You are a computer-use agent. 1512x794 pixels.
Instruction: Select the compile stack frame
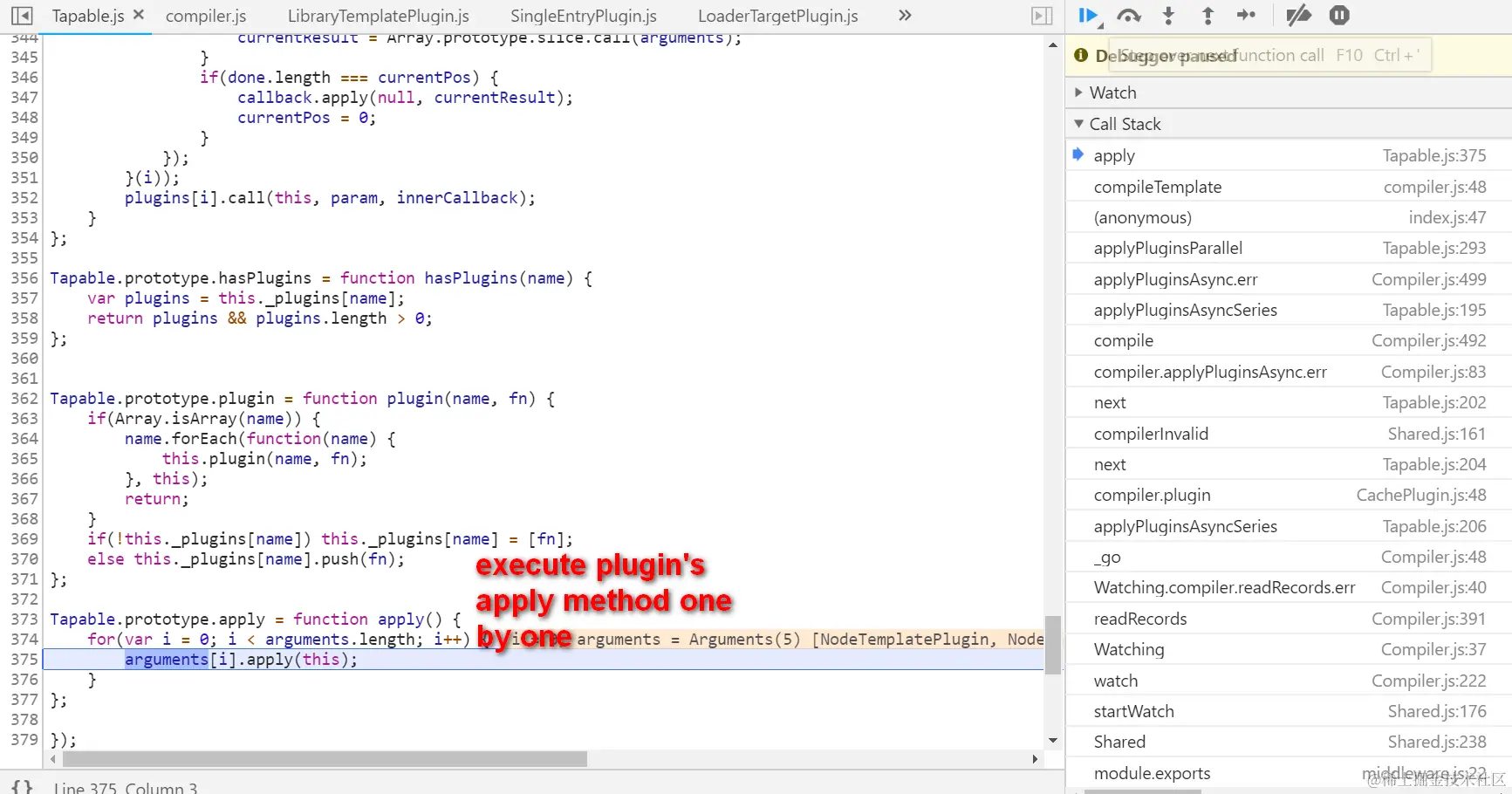[x=1288, y=340]
